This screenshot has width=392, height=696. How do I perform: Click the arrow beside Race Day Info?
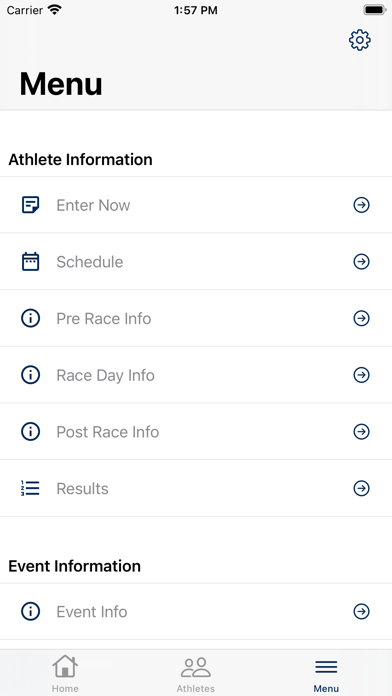(361, 375)
